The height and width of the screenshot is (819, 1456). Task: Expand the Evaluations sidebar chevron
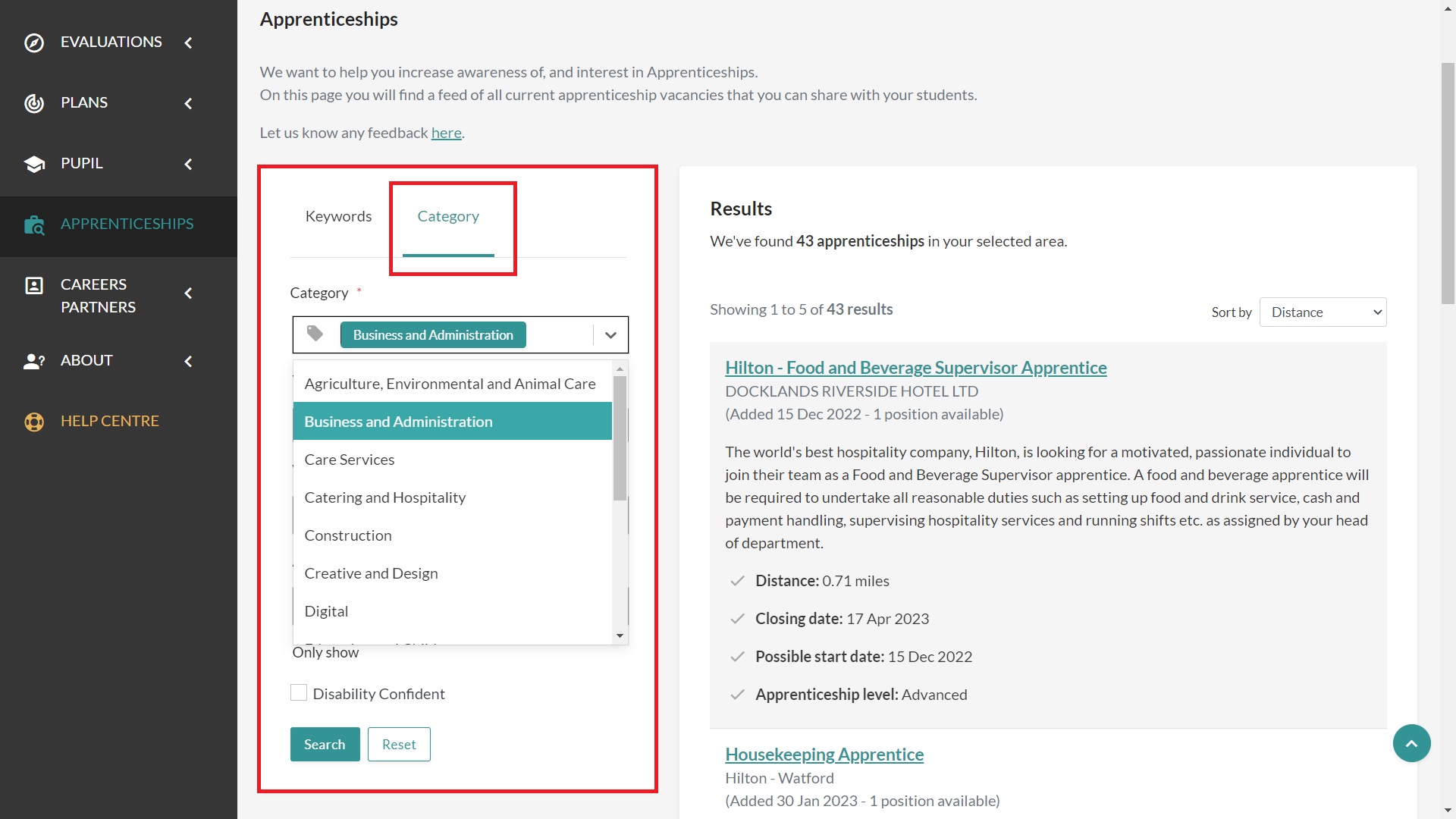pos(189,42)
